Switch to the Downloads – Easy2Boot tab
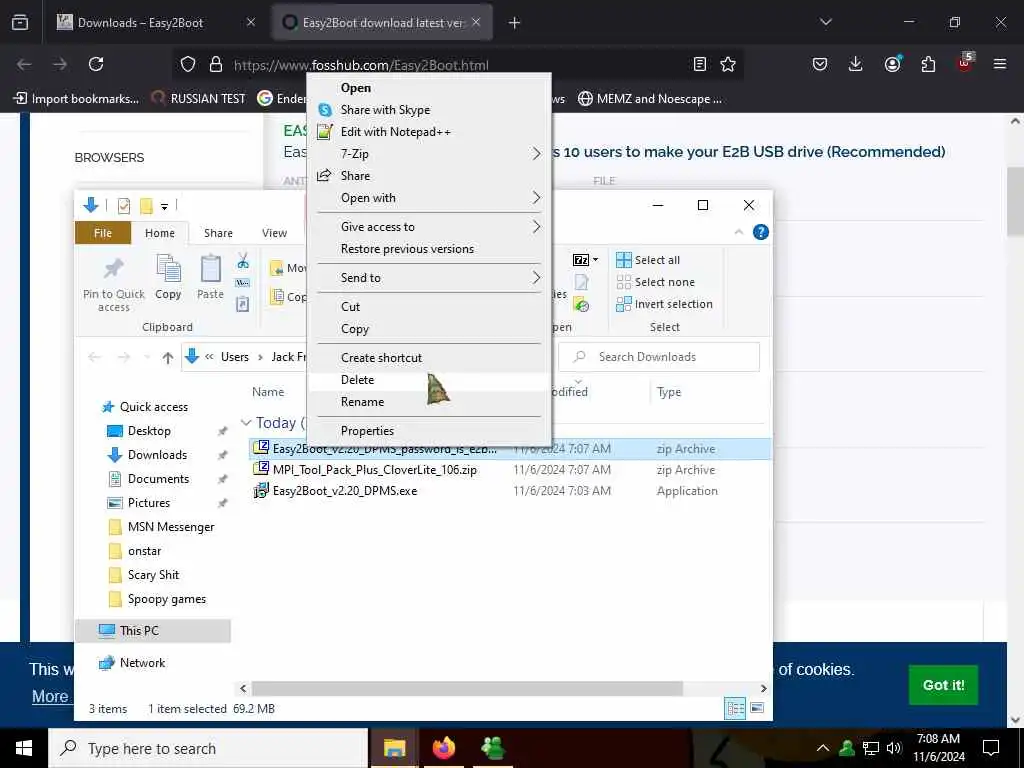Image resolution: width=1024 pixels, height=768 pixels. coord(155,23)
